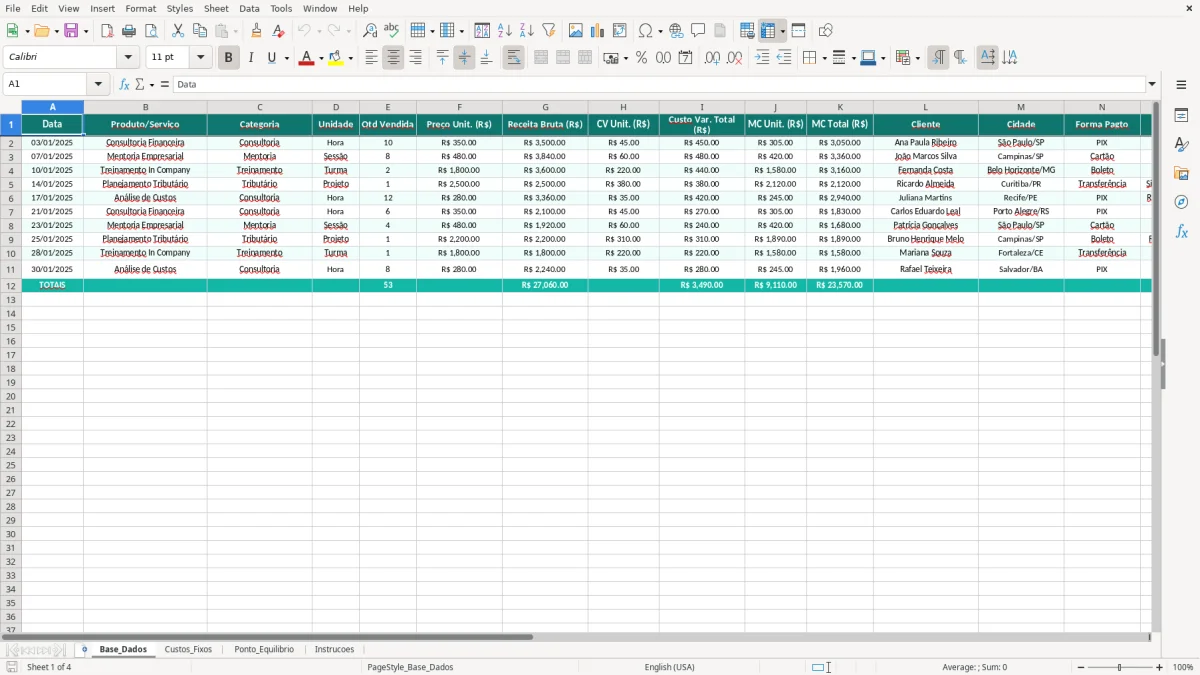Viewport: 1200px width, 675px height.
Task: Open the font color dropdown arrow
Action: pos(321,58)
